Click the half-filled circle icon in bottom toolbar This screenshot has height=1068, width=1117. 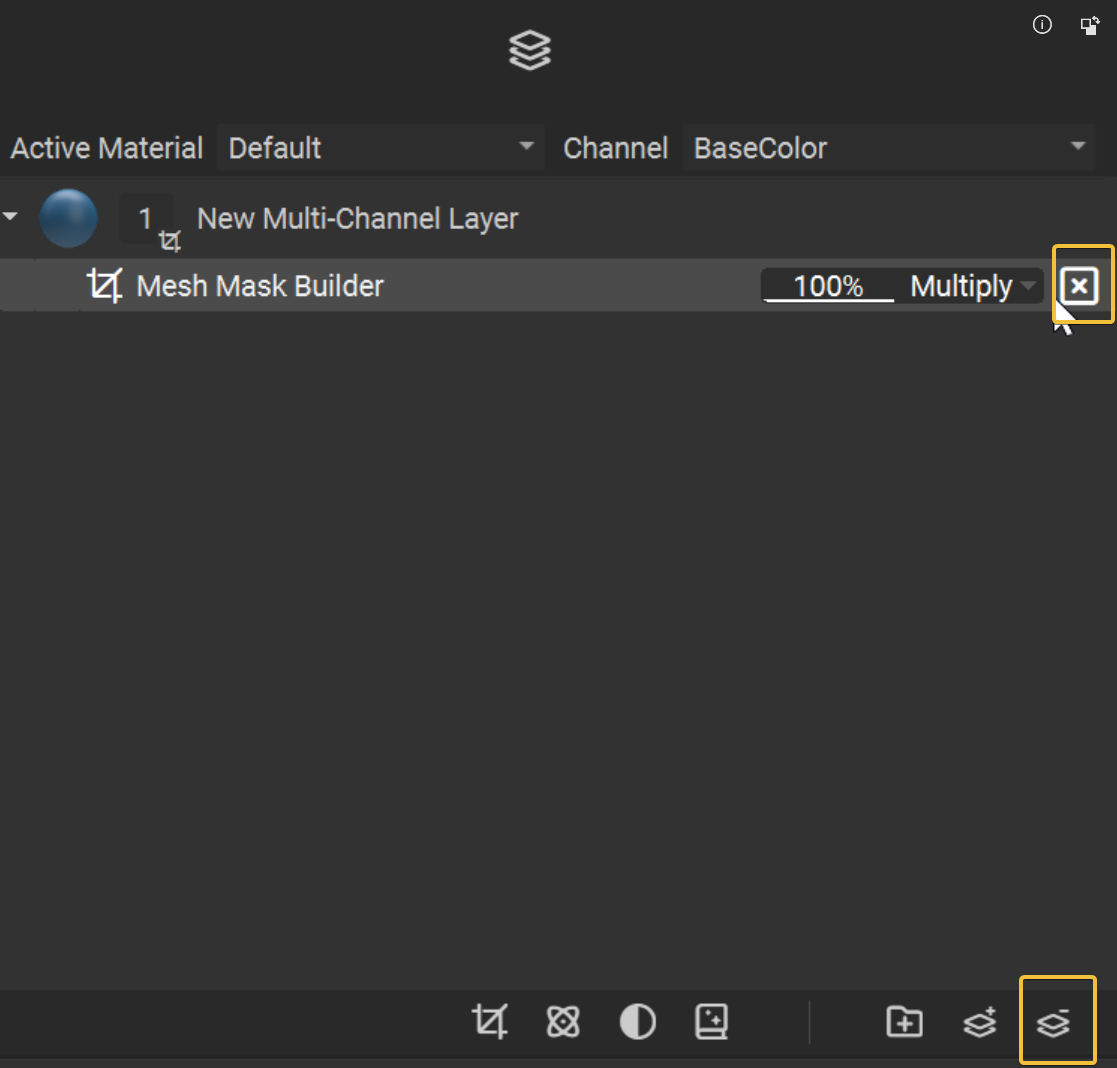(x=637, y=1022)
